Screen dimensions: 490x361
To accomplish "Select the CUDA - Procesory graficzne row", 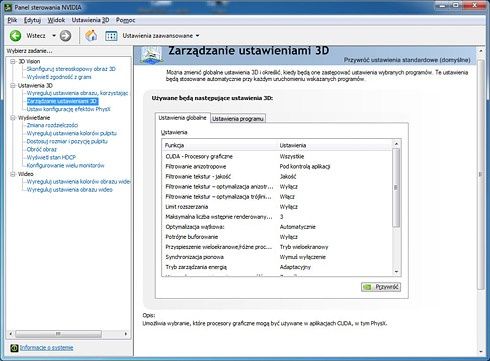I will tap(277, 156).
